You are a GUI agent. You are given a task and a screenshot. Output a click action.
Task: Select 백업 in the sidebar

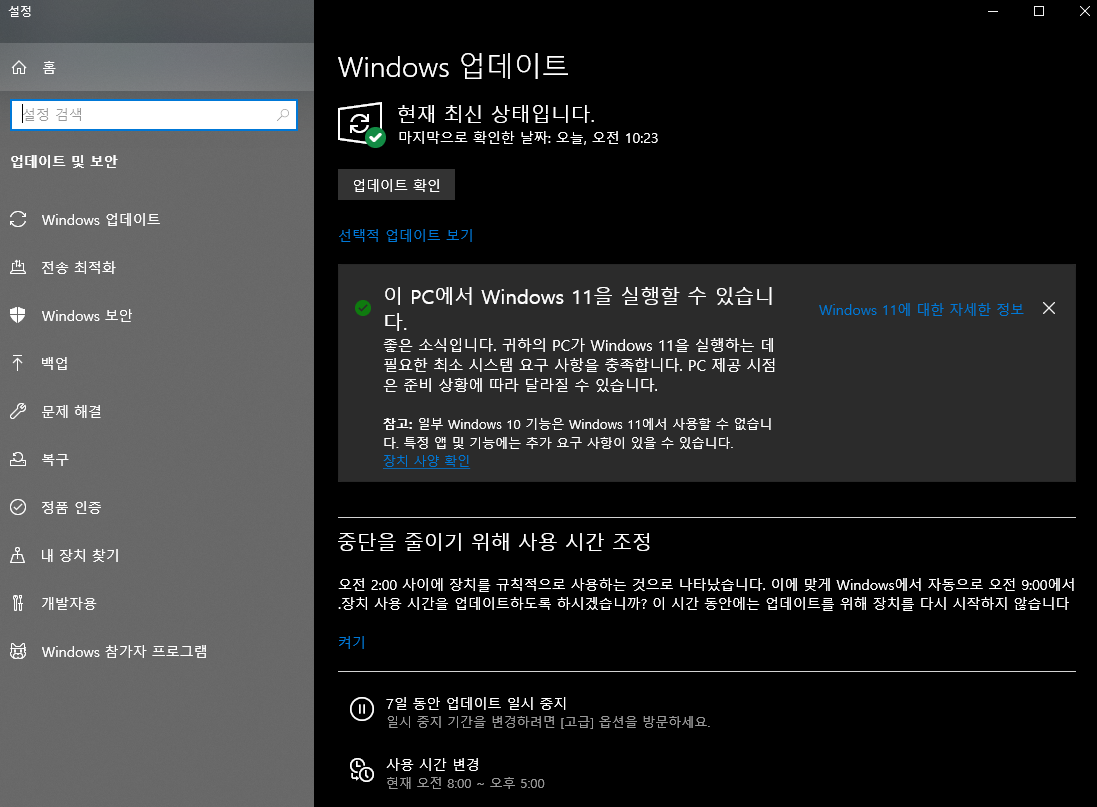[157, 363]
